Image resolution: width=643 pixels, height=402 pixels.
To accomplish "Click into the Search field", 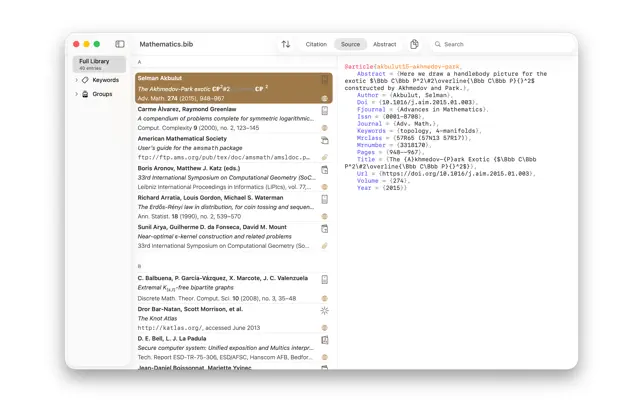I will point(503,44).
